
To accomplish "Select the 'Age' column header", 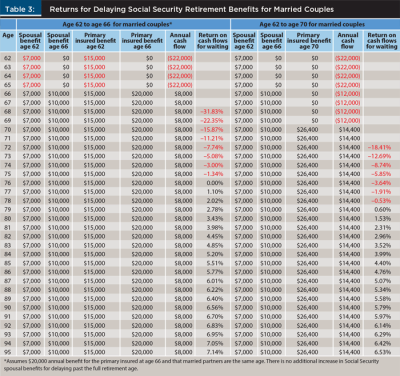I will coord(8,35).
